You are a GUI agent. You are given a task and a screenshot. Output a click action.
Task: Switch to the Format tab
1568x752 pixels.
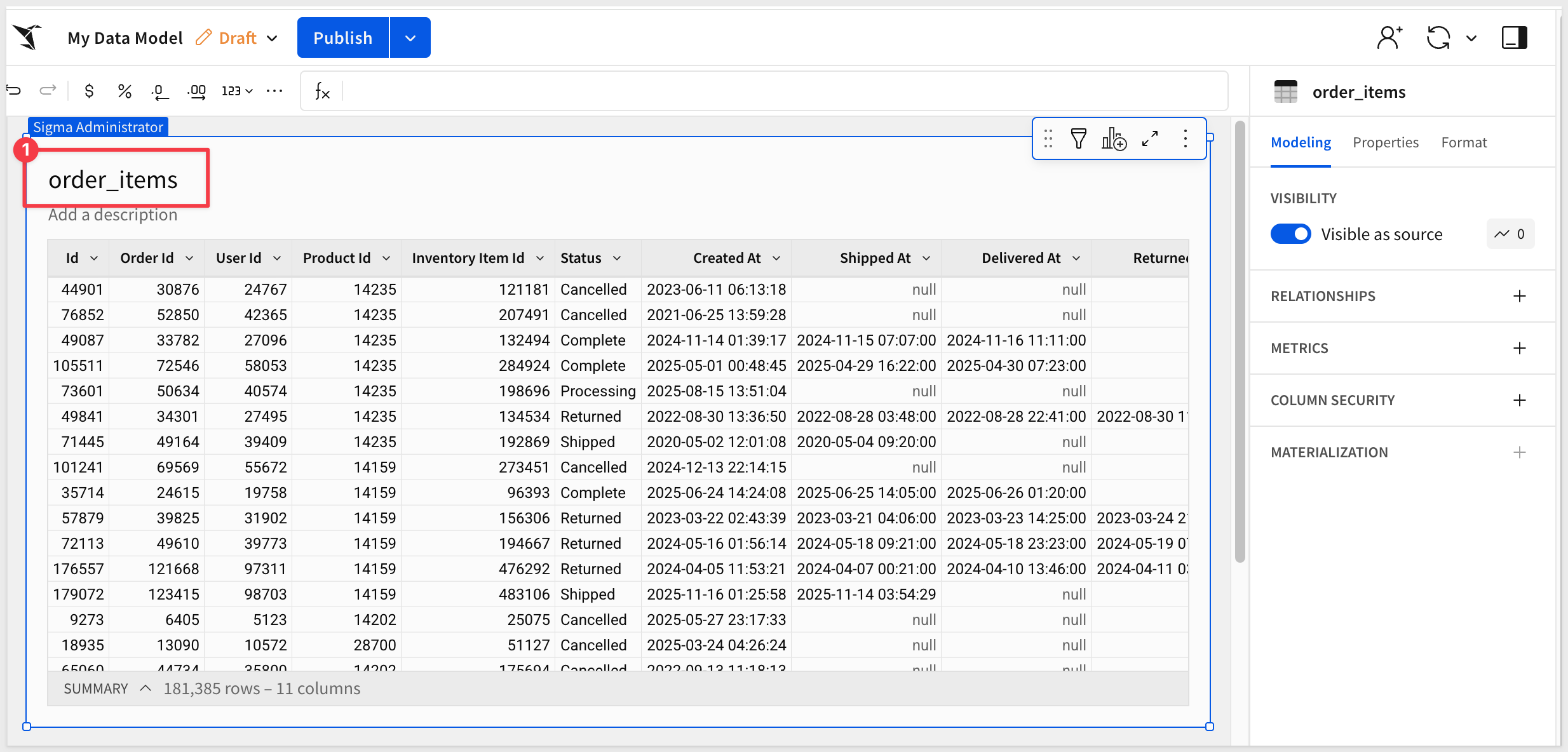pyautogui.click(x=1463, y=142)
